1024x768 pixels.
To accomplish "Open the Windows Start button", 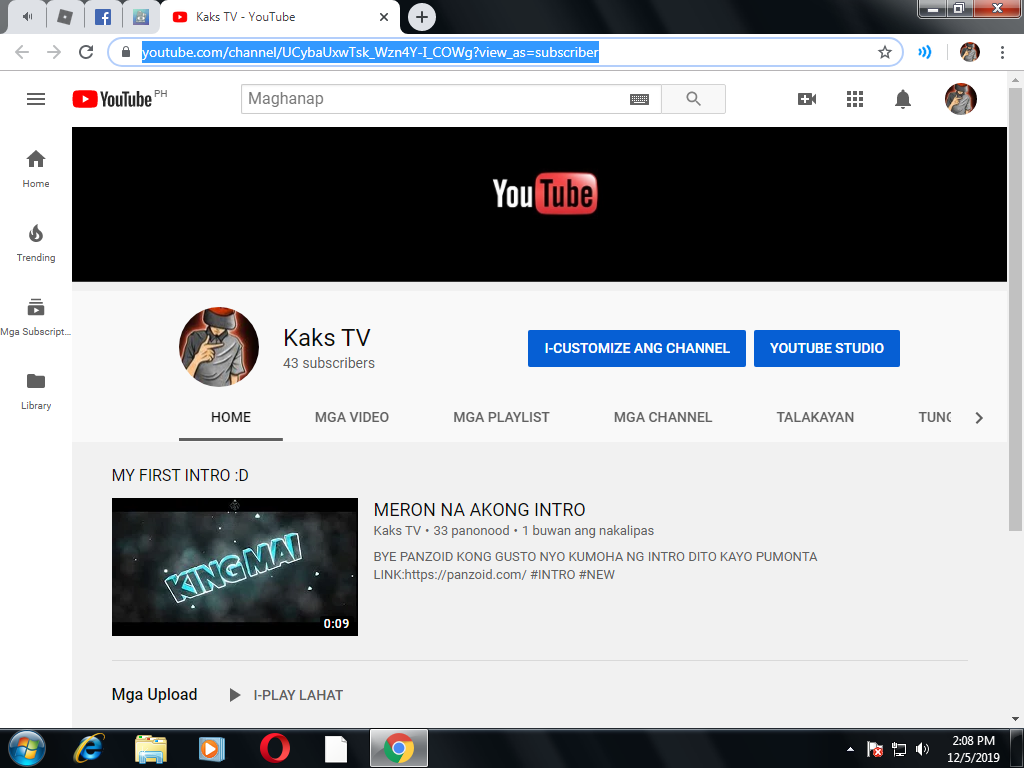I will 27,748.
